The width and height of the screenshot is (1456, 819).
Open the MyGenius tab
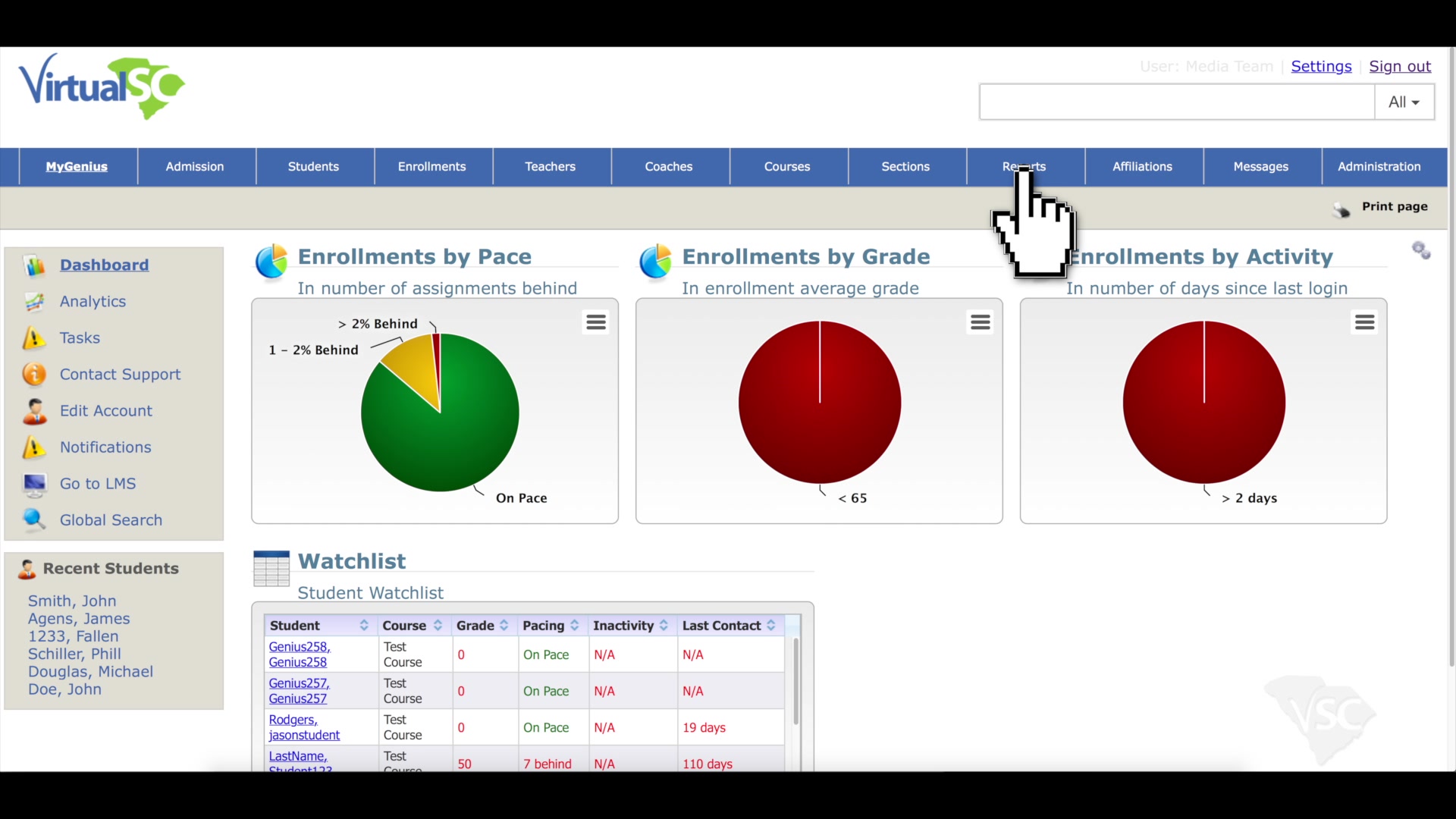coord(77,167)
